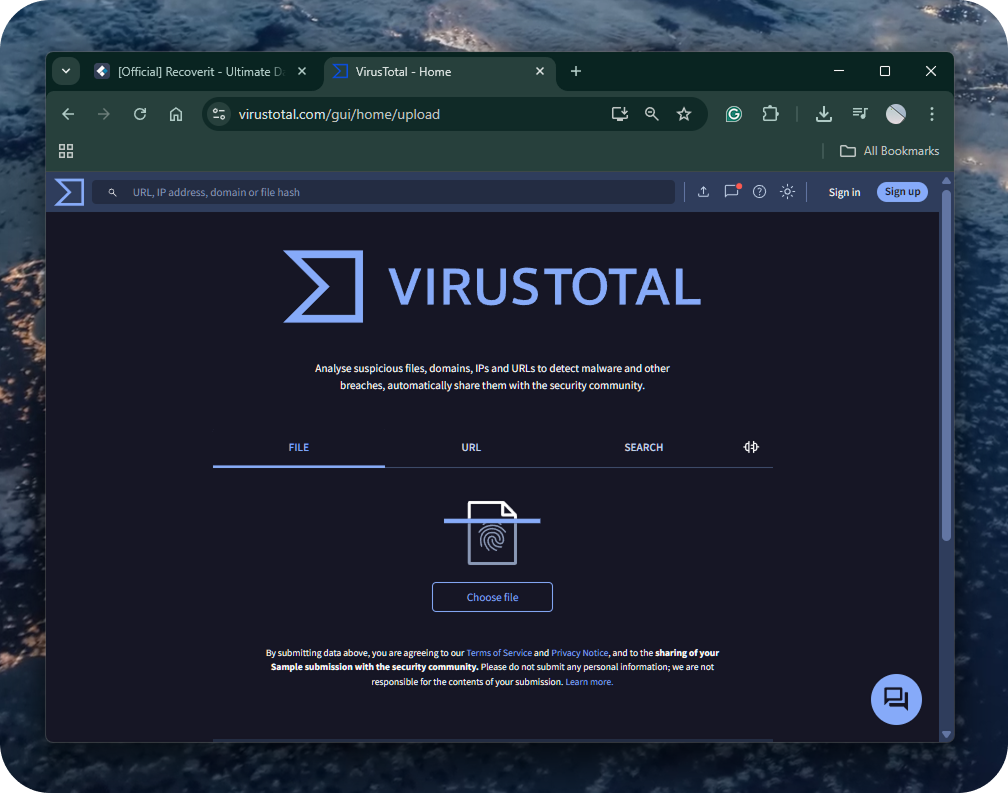This screenshot has height=793, width=1008.
Task: Click the Sign in link
Action: (x=844, y=192)
